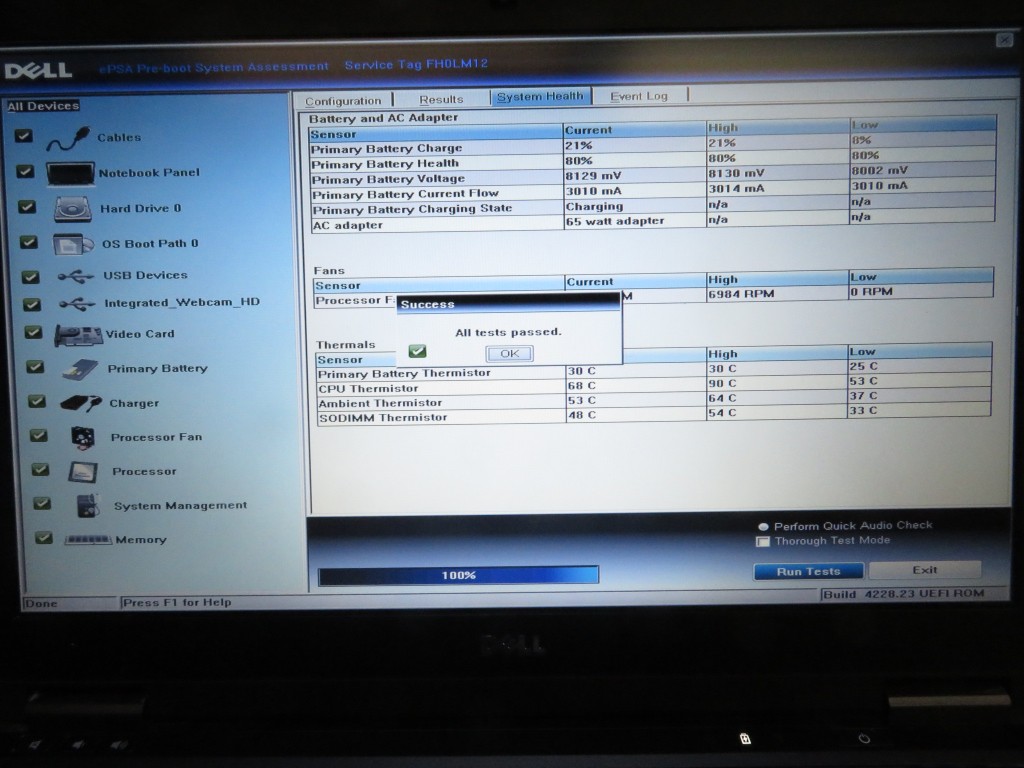The image size is (1024, 768).
Task: Click the Success dialog title bar
Action: coord(508,304)
